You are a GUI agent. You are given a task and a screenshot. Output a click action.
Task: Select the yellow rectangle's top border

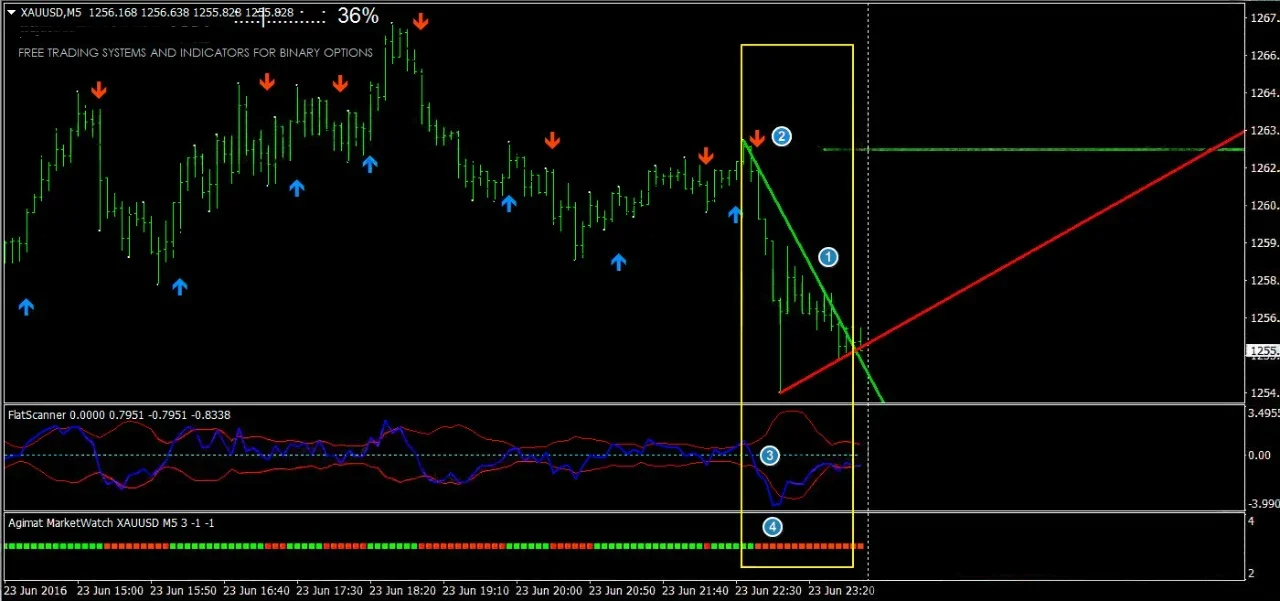[x=796, y=45]
